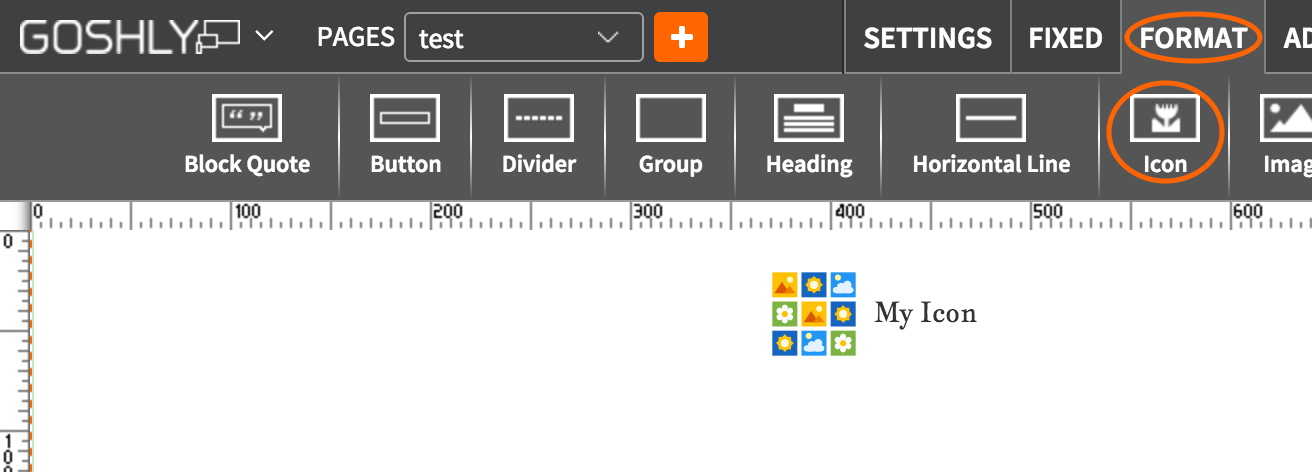Add a Horizontal Line element
The height and width of the screenshot is (472, 1312).
(990, 136)
